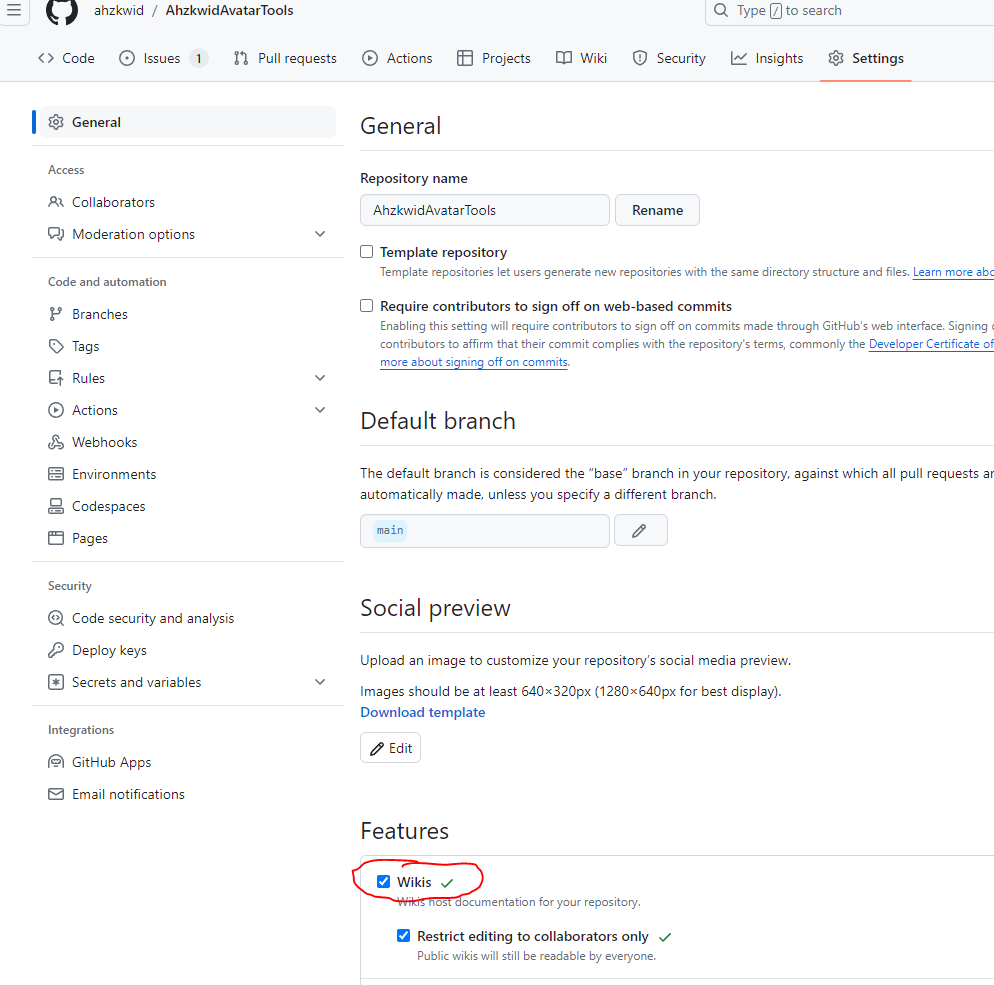Click the Download template link
The image size is (994, 985).
tap(423, 712)
